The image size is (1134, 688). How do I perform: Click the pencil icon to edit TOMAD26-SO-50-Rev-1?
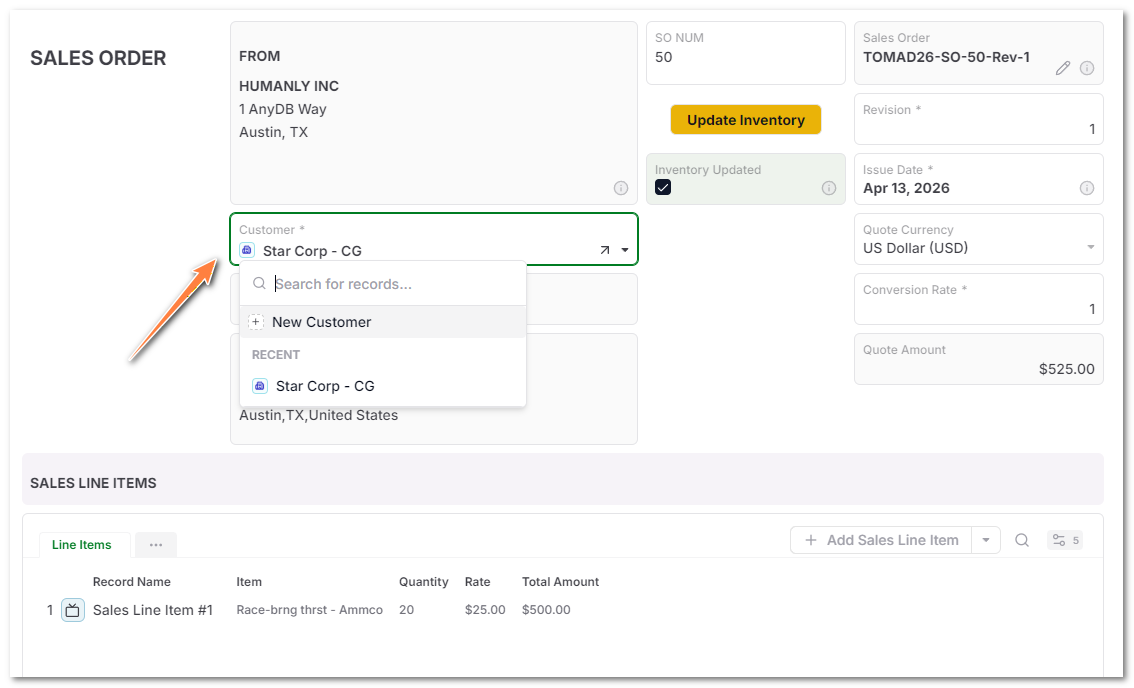pyautogui.click(x=1063, y=68)
